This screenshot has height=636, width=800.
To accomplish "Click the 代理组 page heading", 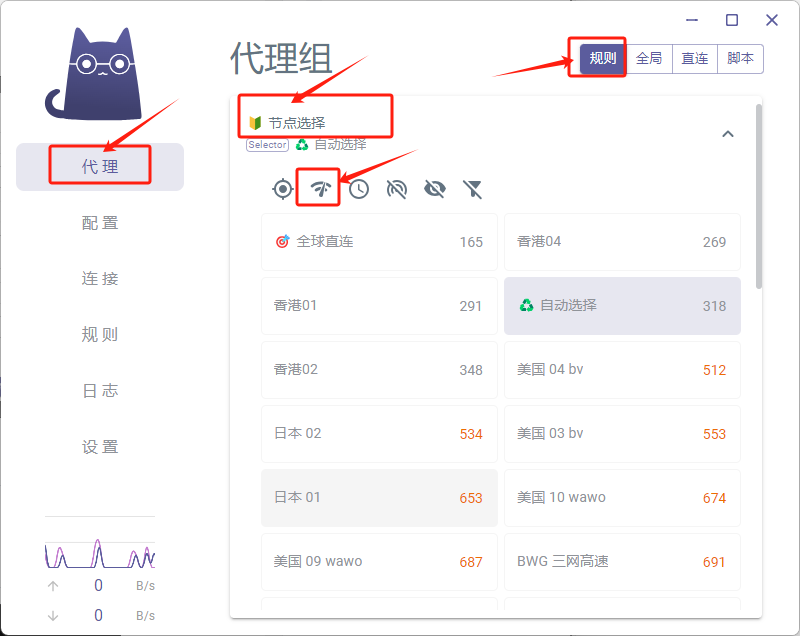I will 282,59.
